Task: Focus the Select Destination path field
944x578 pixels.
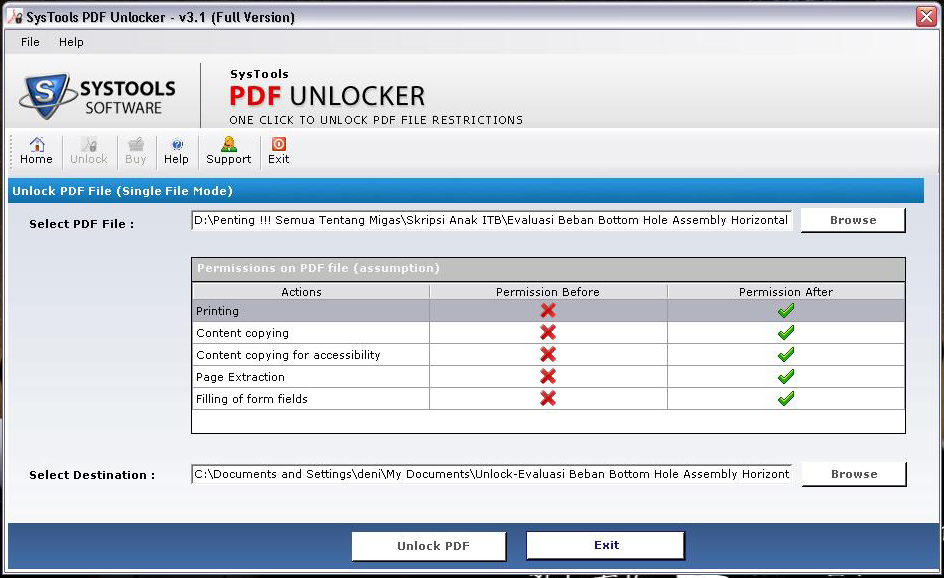Action: (x=491, y=474)
